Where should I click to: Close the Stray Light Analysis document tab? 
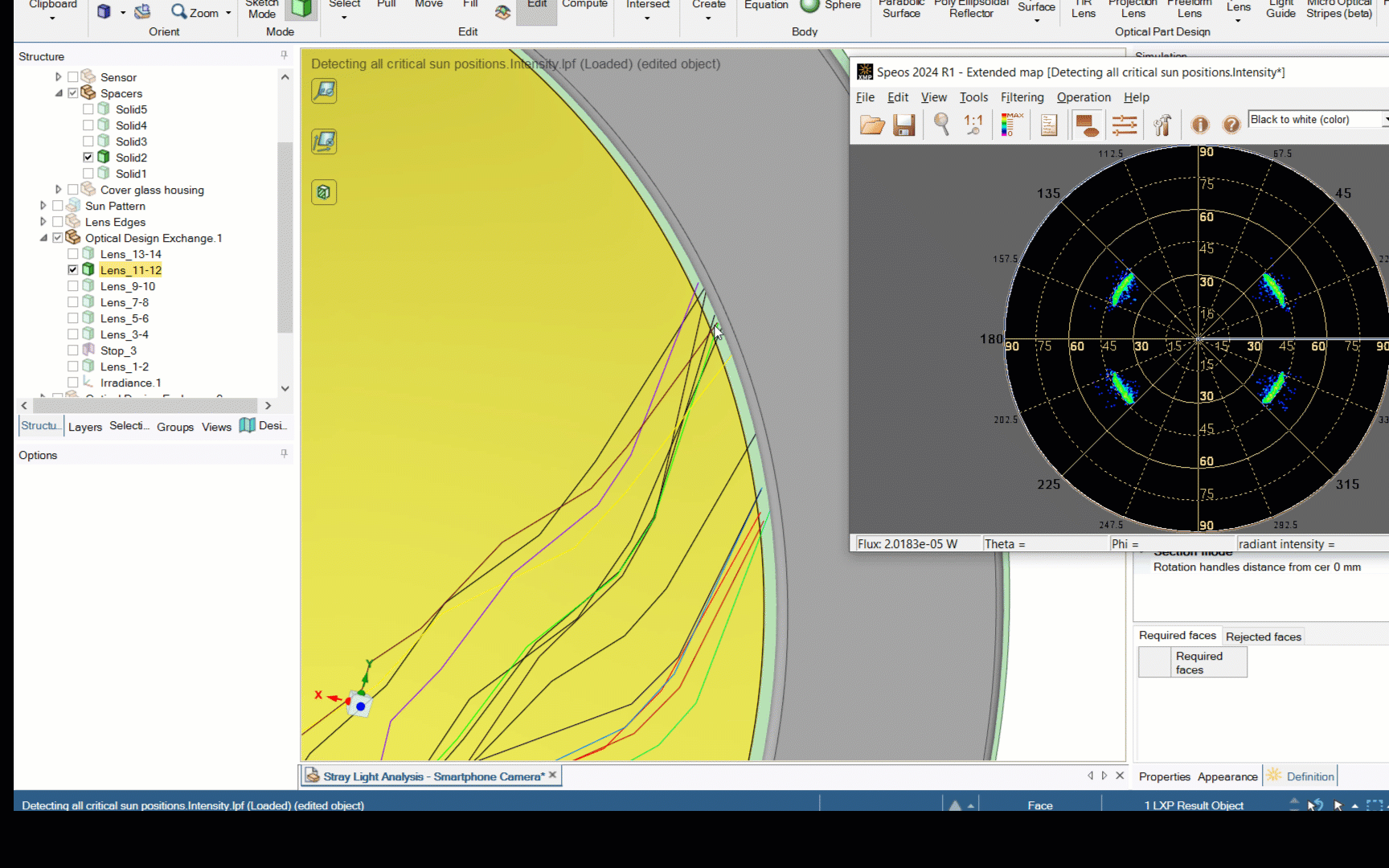click(553, 776)
